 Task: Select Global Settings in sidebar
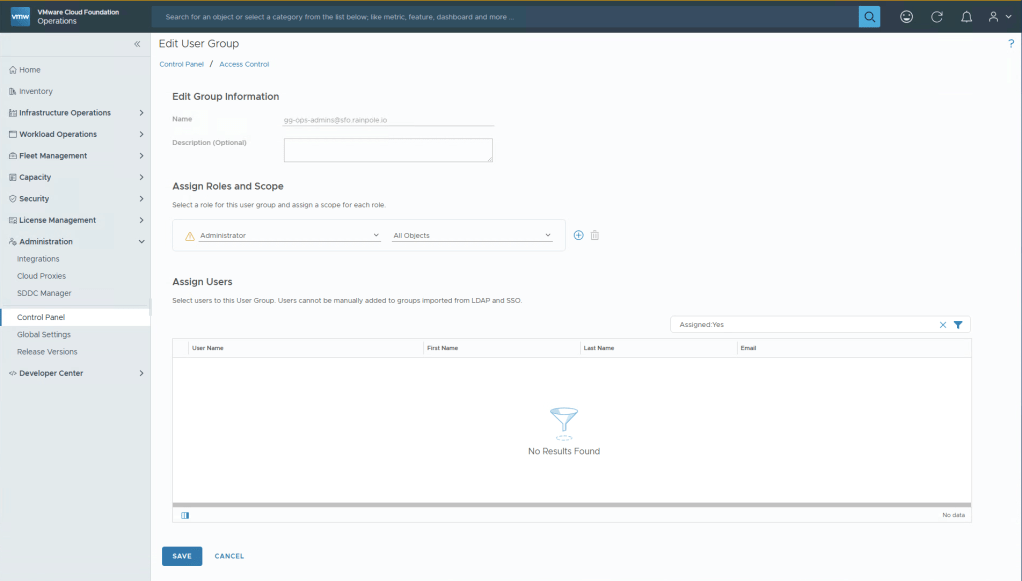pyautogui.click(x=44, y=335)
